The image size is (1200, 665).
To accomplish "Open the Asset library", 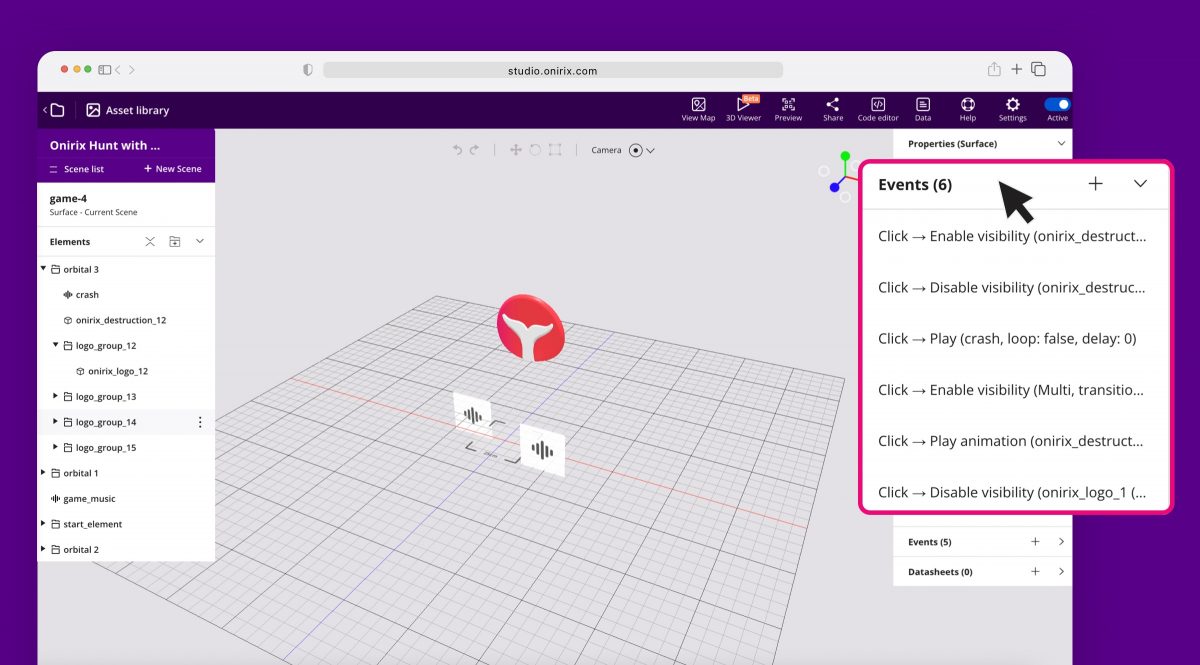I will click(x=129, y=110).
